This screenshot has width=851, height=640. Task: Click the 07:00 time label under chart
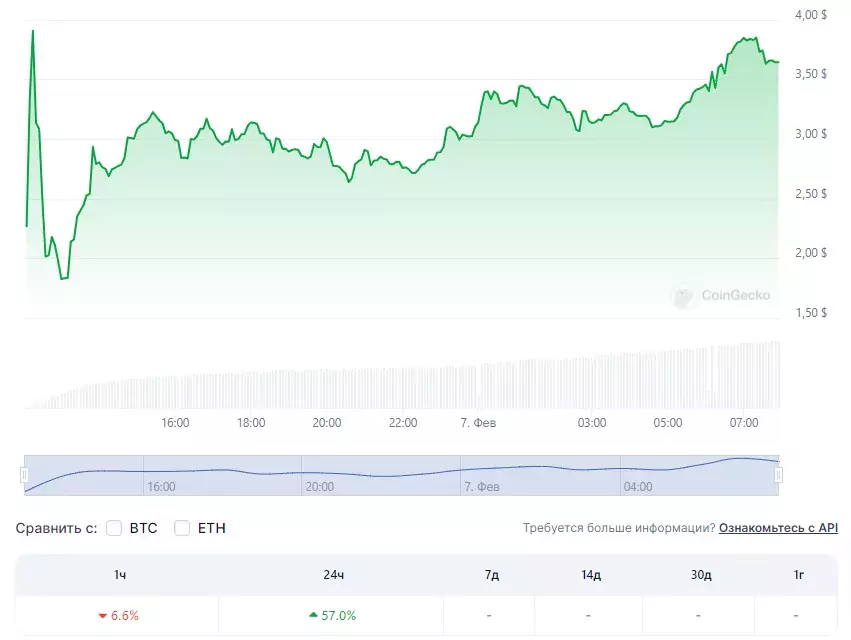744,422
